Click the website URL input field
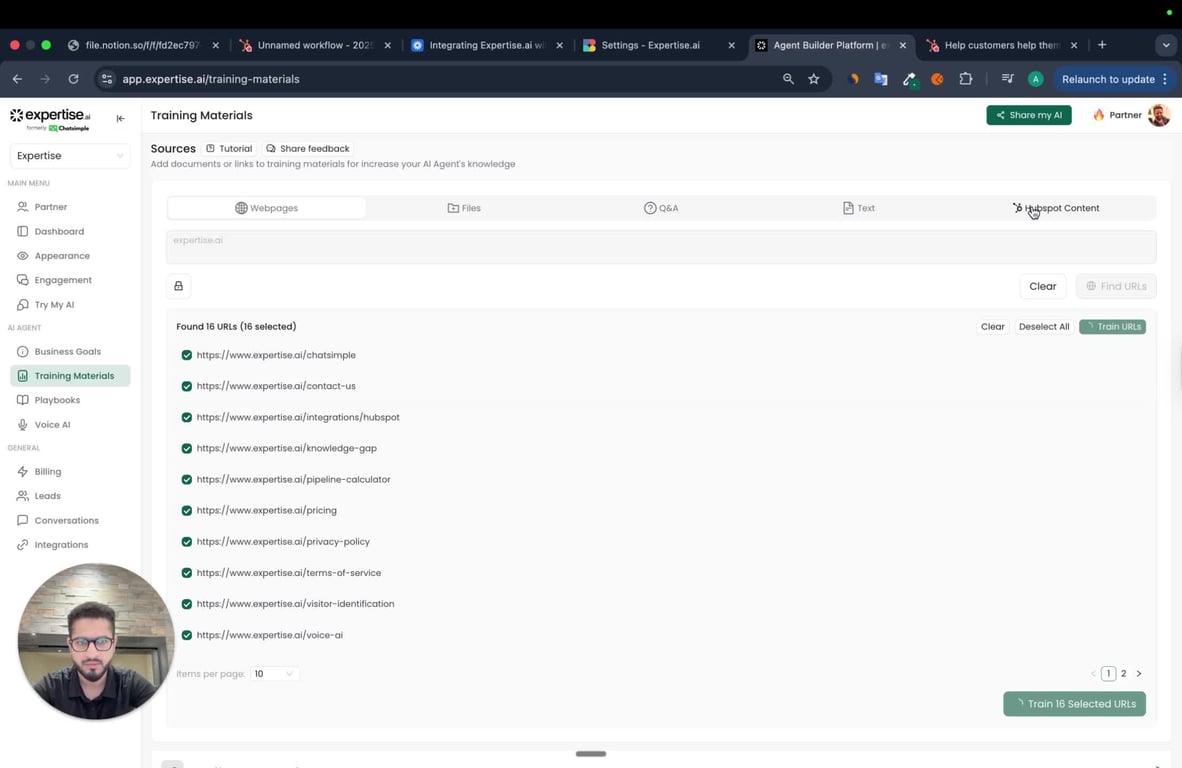Viewport: 1182px width, 768px height. tap(660, 247)
